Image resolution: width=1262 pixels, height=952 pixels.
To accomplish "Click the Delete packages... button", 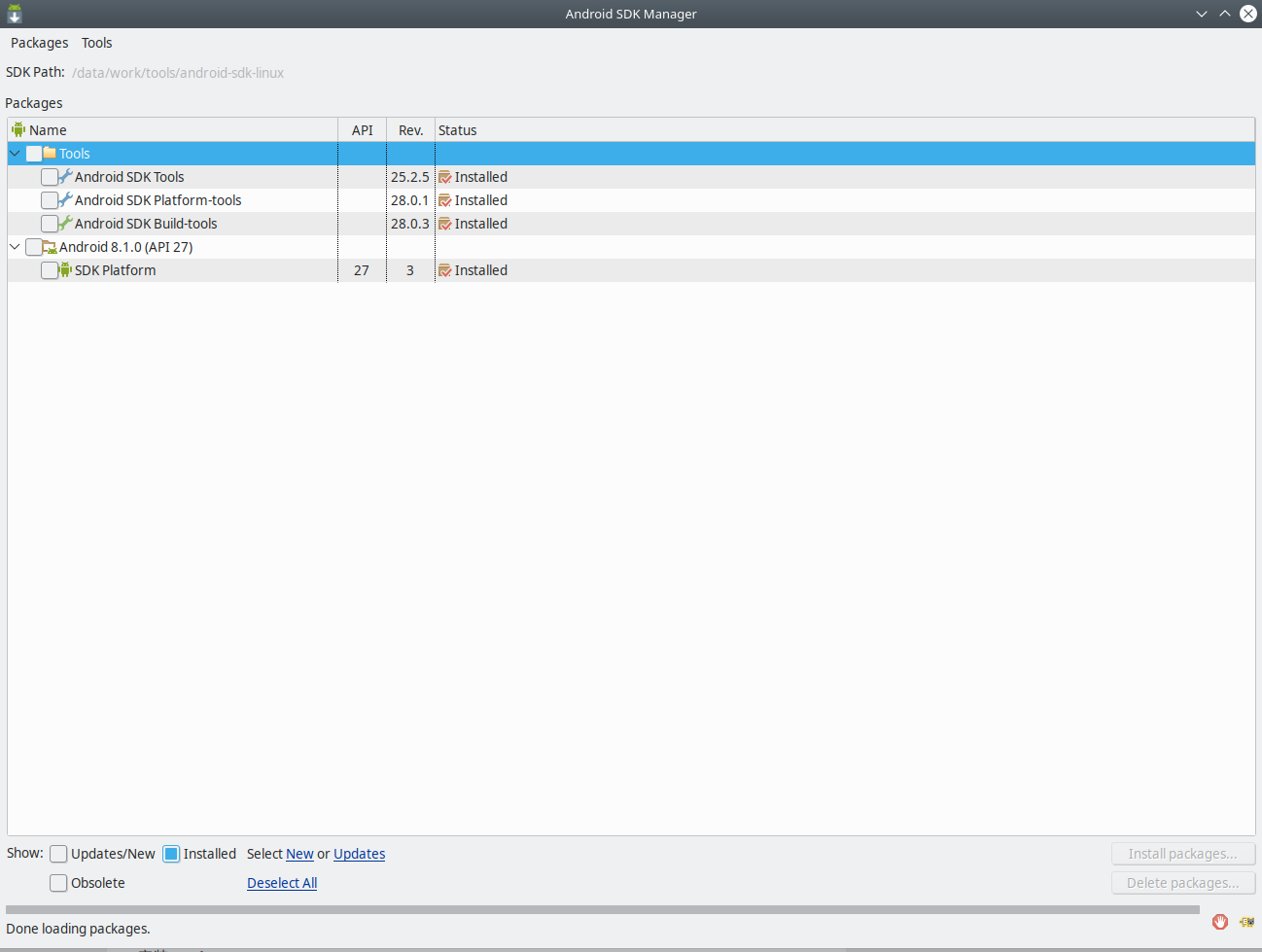I will pos(1183,883).
